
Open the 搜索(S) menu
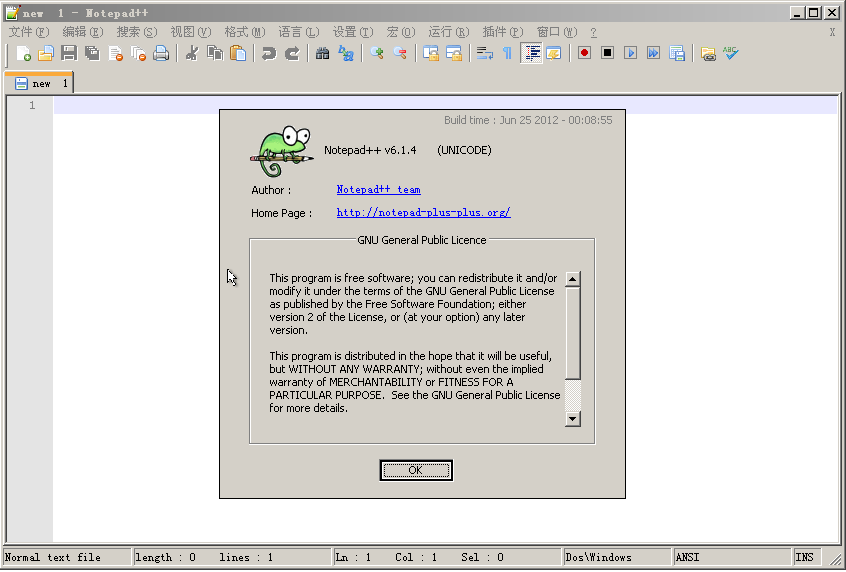coord(137,32)
